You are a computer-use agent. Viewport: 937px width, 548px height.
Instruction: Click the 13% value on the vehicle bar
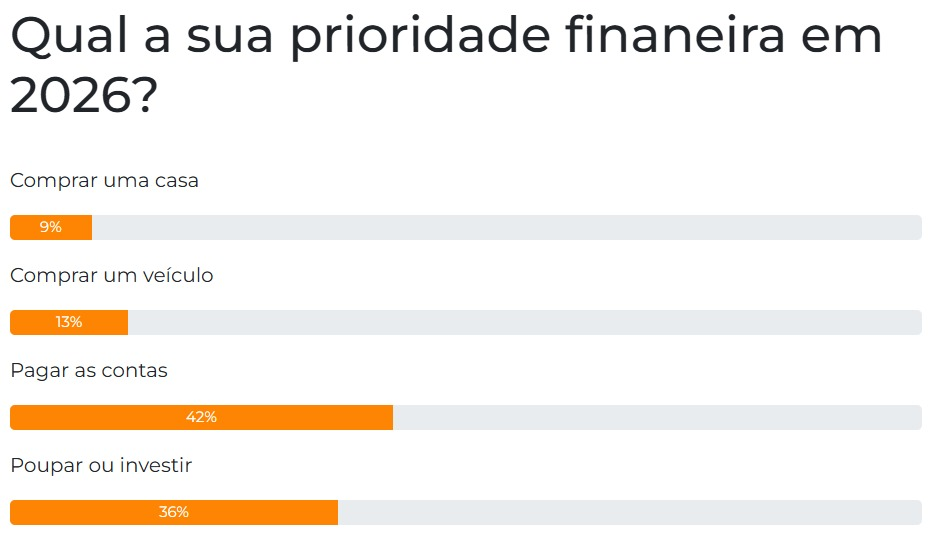69,323
